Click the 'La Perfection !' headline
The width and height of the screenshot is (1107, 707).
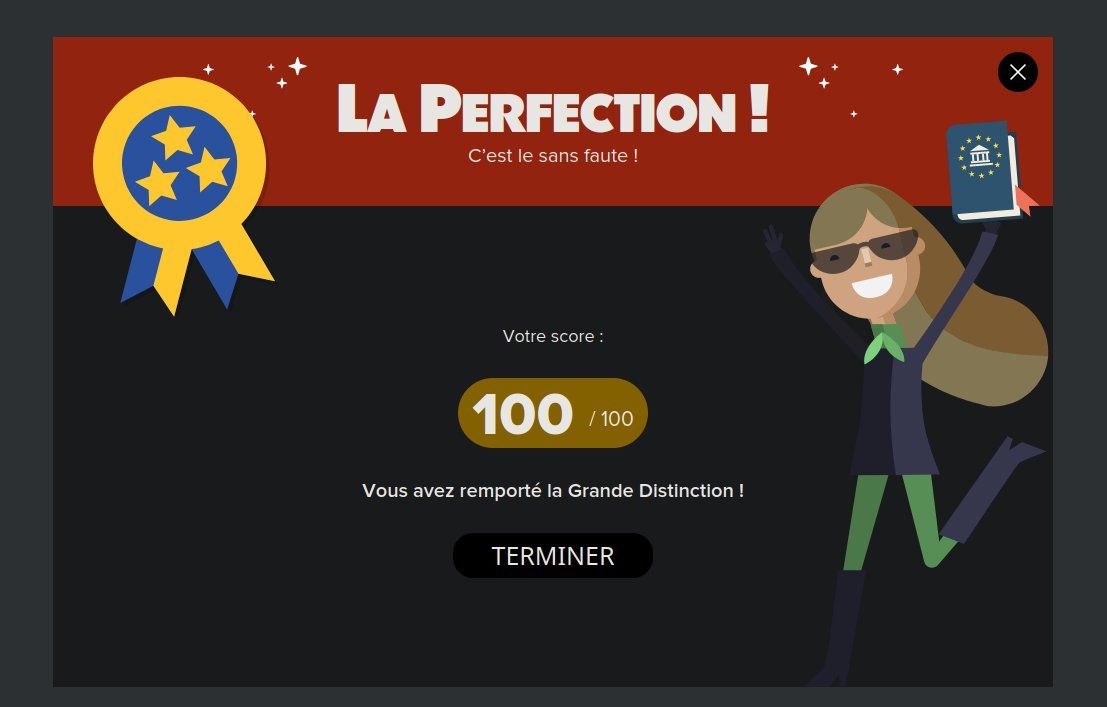553,109
